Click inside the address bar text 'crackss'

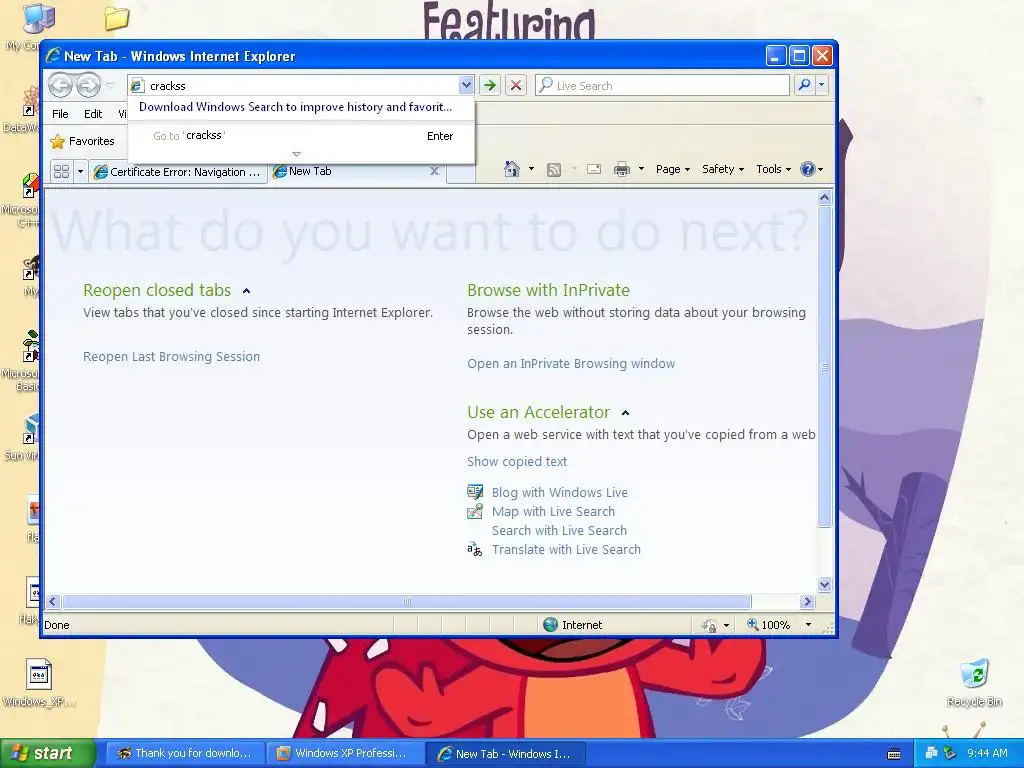[x=168, y=86]
